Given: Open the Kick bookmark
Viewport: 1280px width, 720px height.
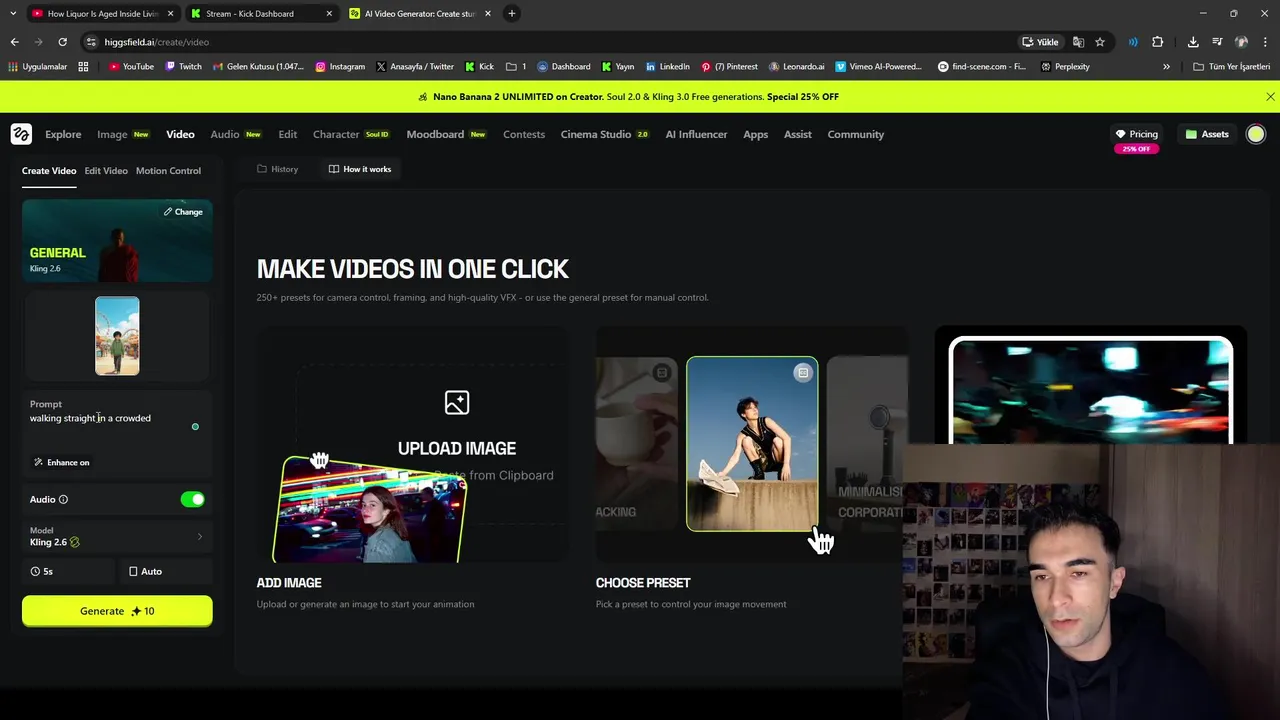Looking at the screenshot, I should point(480,67).
